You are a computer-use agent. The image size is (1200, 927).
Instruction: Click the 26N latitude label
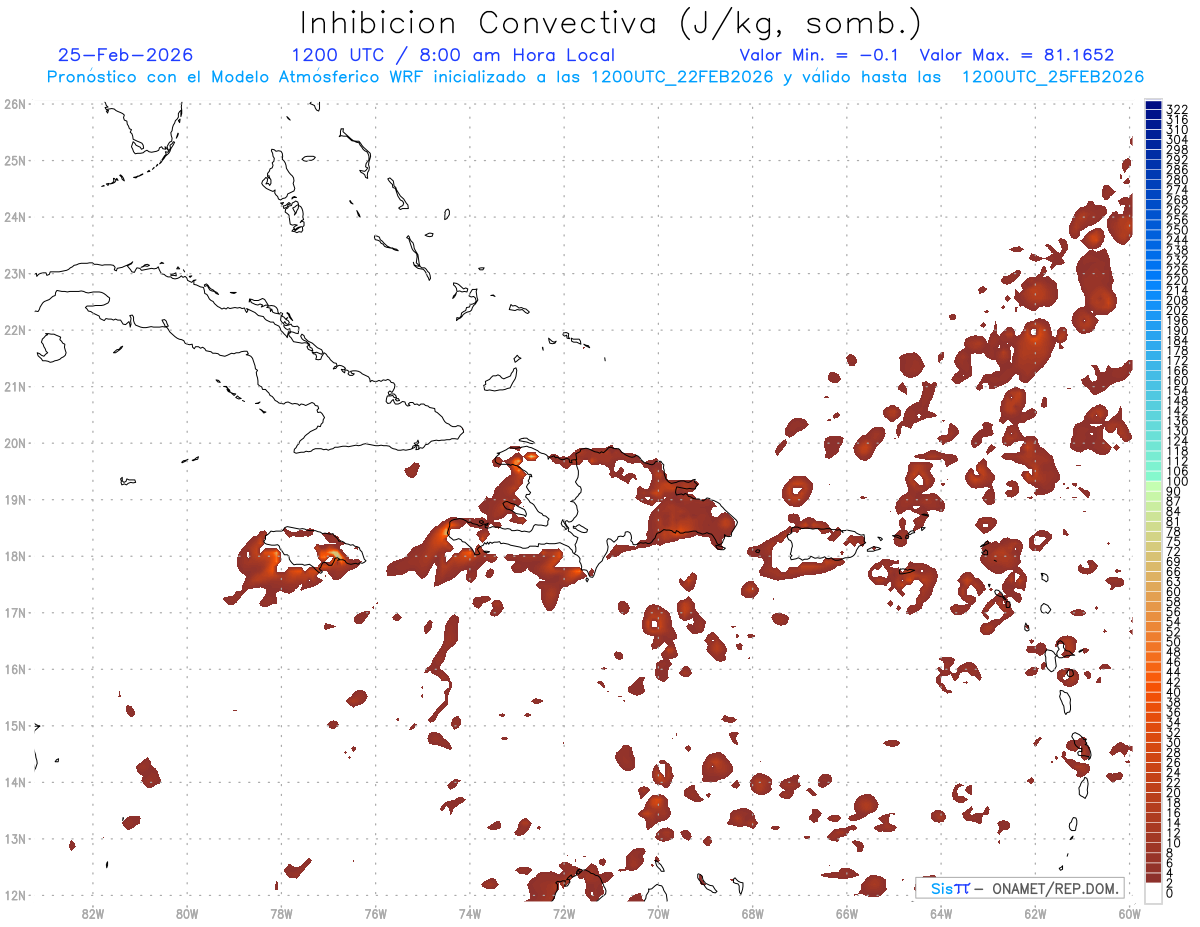click(14, 104)
